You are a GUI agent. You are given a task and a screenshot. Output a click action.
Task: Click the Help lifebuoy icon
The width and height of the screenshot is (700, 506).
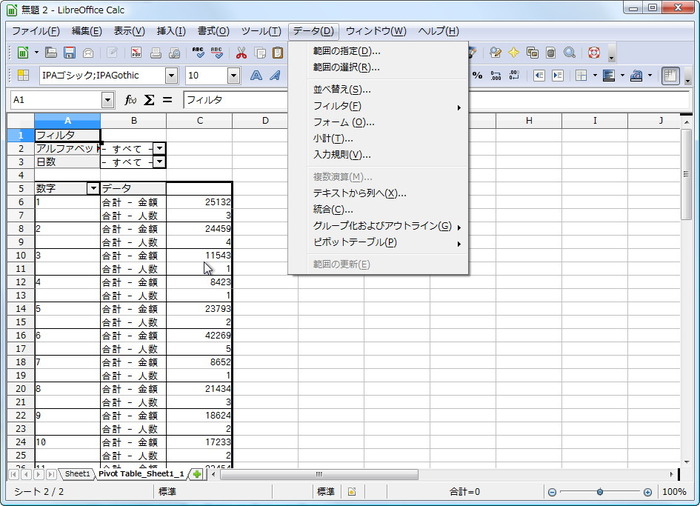[594, 53]
